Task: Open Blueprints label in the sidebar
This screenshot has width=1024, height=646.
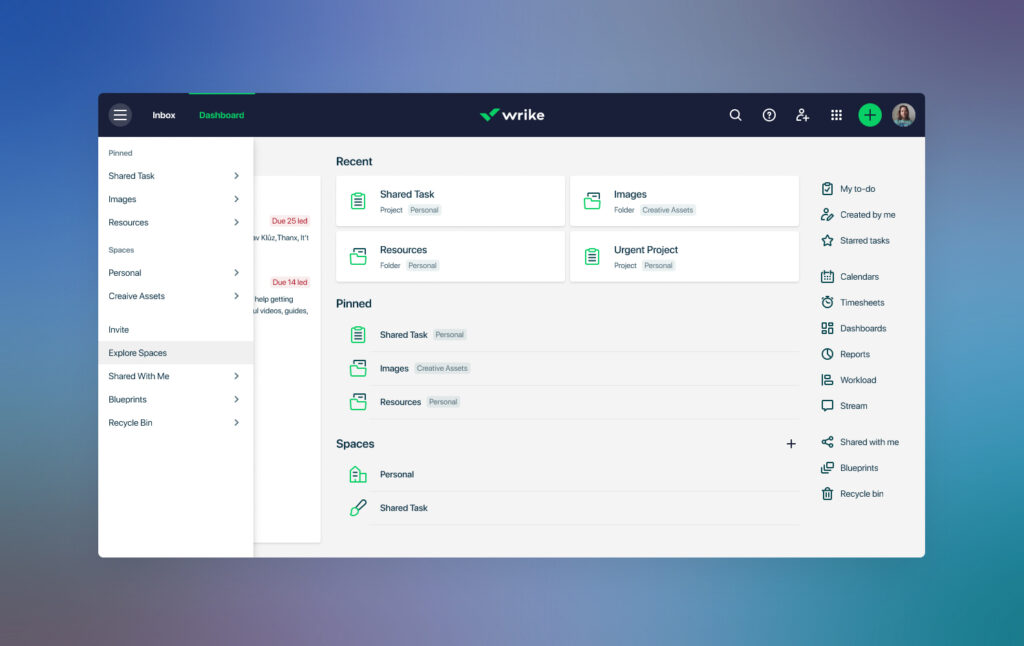Action: click(x=127, y=399)
